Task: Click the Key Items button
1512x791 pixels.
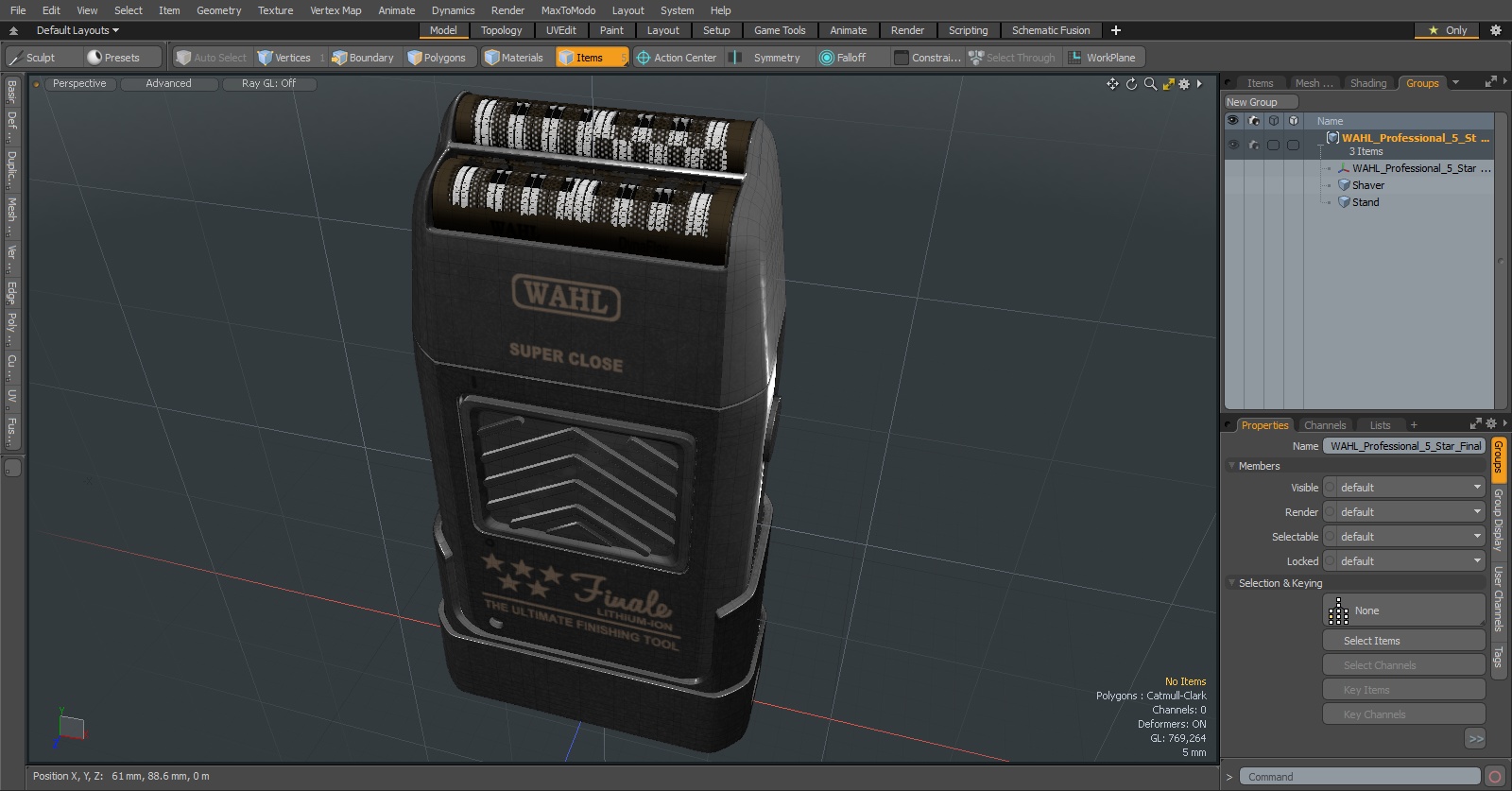Action: point(1404,690)
